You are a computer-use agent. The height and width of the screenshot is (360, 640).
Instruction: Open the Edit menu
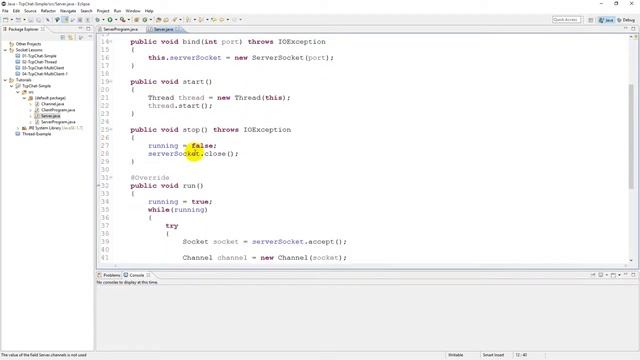16,11
